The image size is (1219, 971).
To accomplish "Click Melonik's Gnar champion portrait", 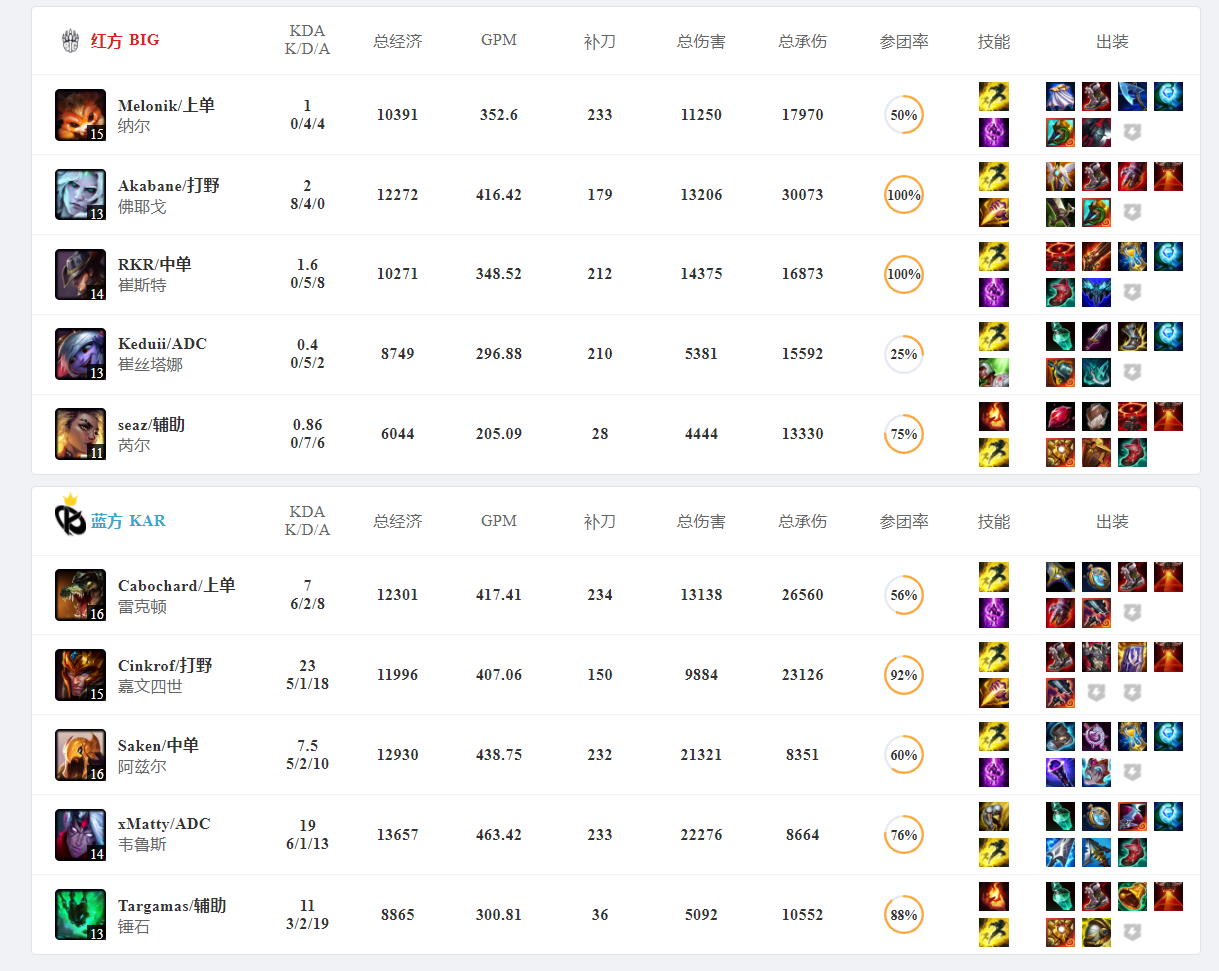I will (x=80, y=114).
